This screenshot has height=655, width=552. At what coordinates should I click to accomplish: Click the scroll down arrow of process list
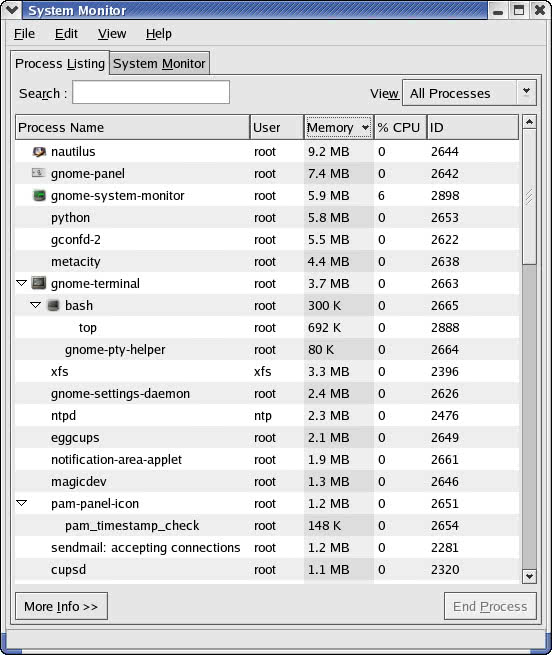tap(529, 576)
